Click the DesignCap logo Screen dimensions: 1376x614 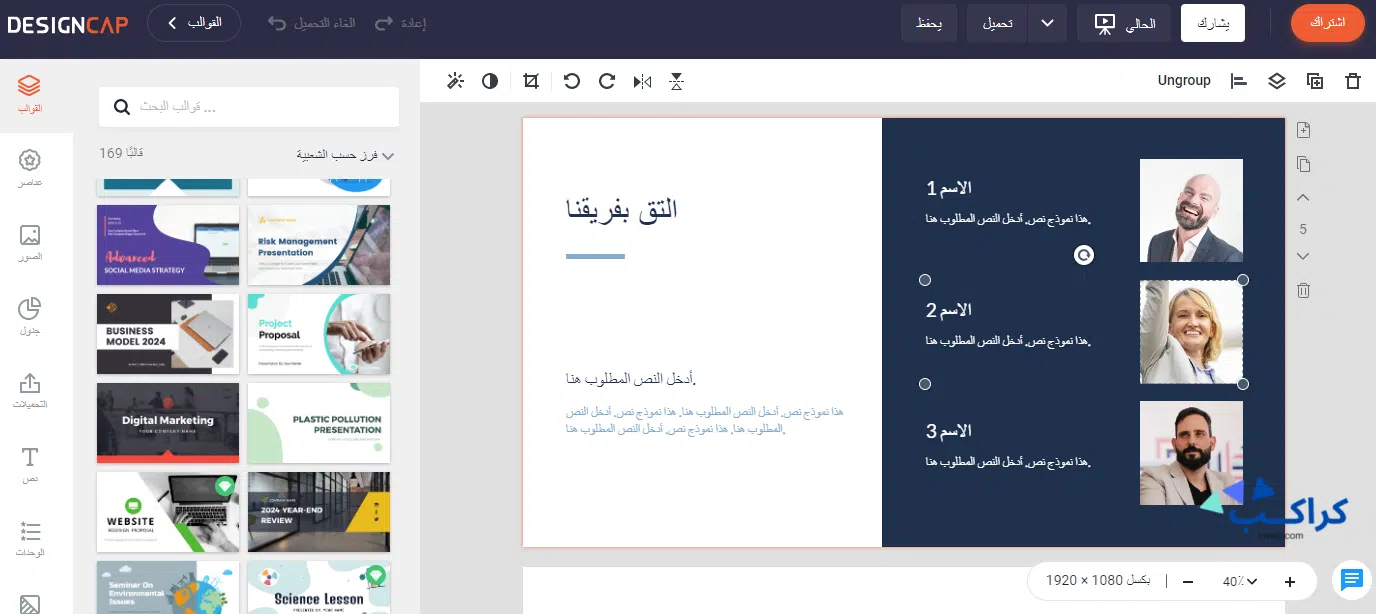click(67, 23)
